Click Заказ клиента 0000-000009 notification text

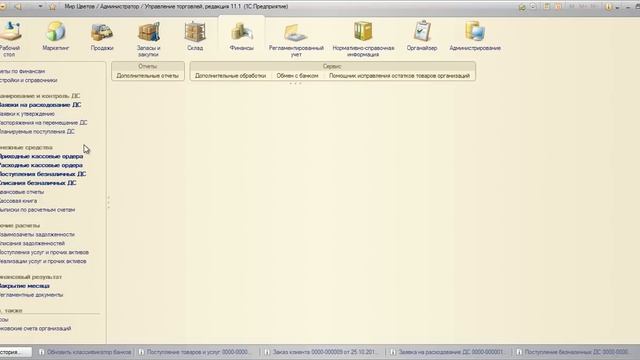tap(324, 352)
